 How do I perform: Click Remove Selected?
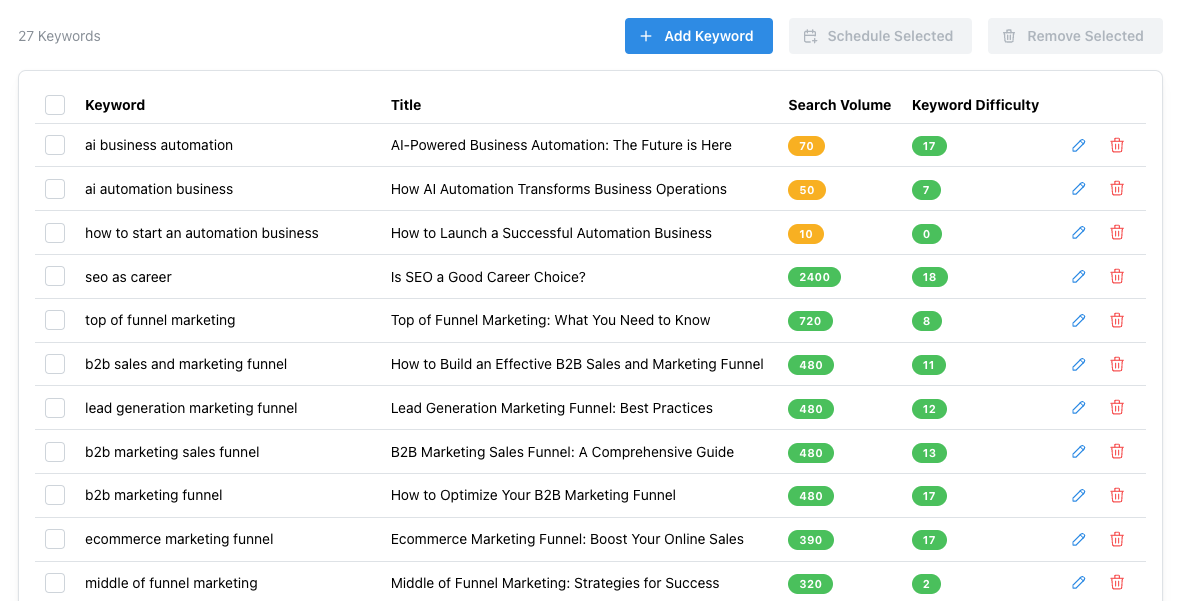pyautogui.click(x=1075, y=35)
